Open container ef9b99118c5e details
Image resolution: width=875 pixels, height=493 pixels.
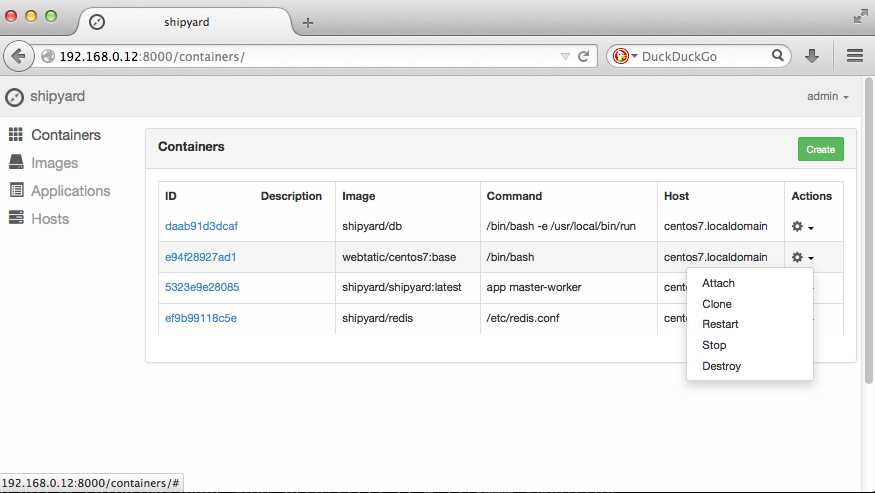[x=201, y=318]
